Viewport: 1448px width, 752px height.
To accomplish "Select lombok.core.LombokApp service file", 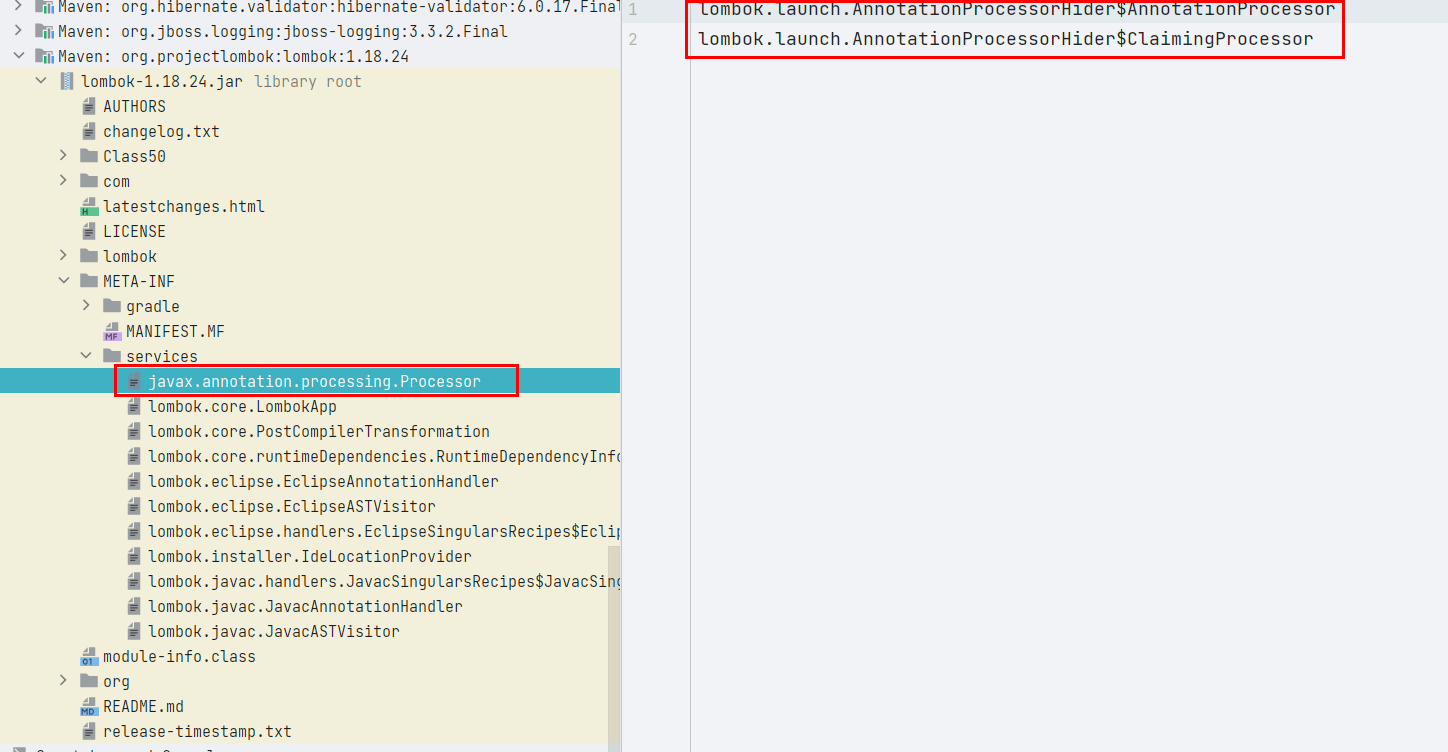I will point(242,406).
